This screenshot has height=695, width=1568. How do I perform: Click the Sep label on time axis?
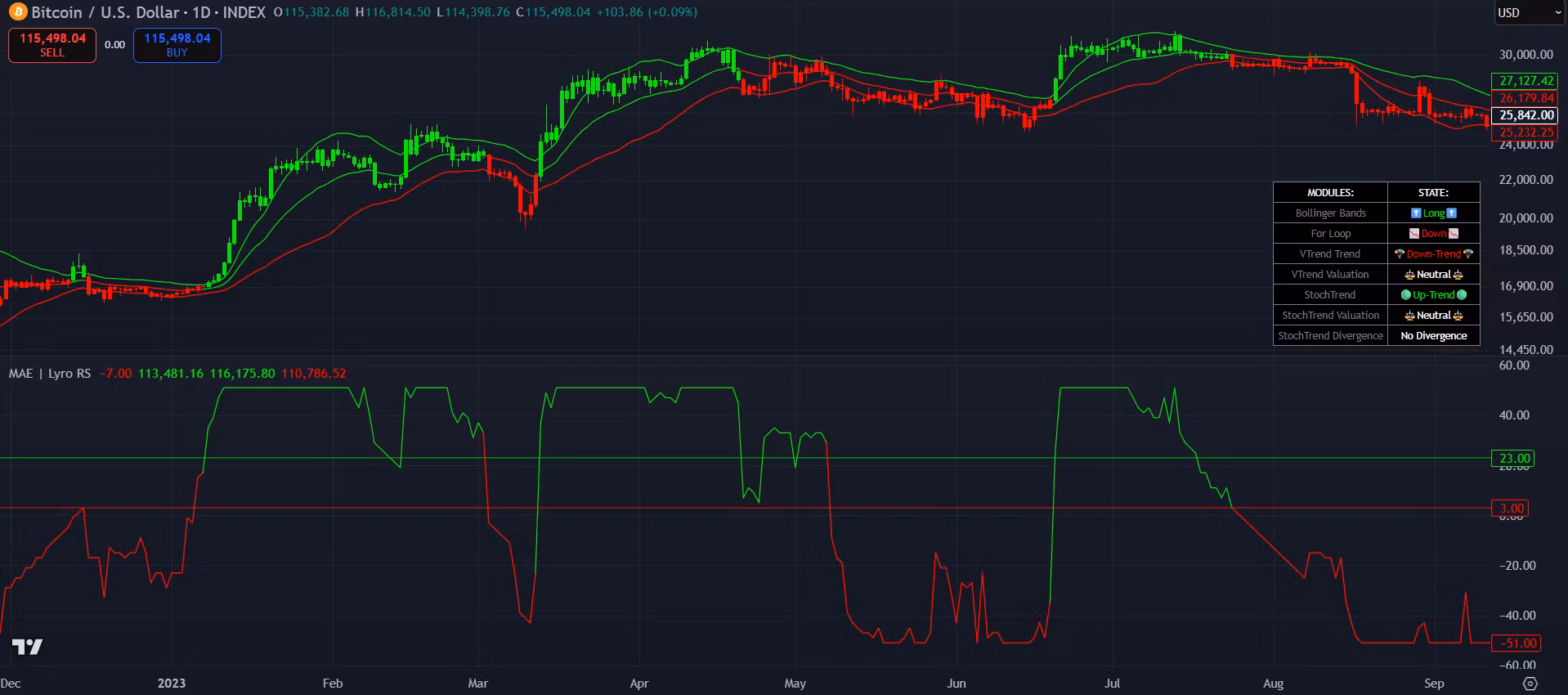click(1434, 684)
